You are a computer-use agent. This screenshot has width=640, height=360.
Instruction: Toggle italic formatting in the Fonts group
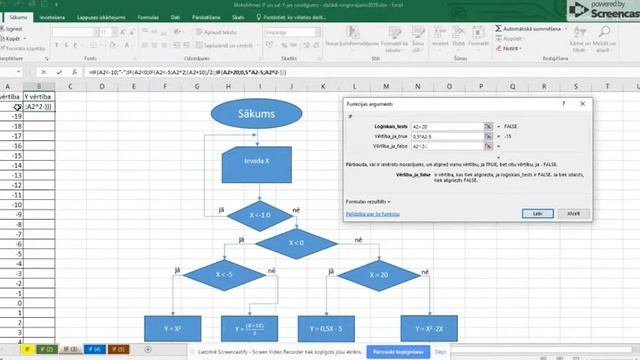(66, 45)
